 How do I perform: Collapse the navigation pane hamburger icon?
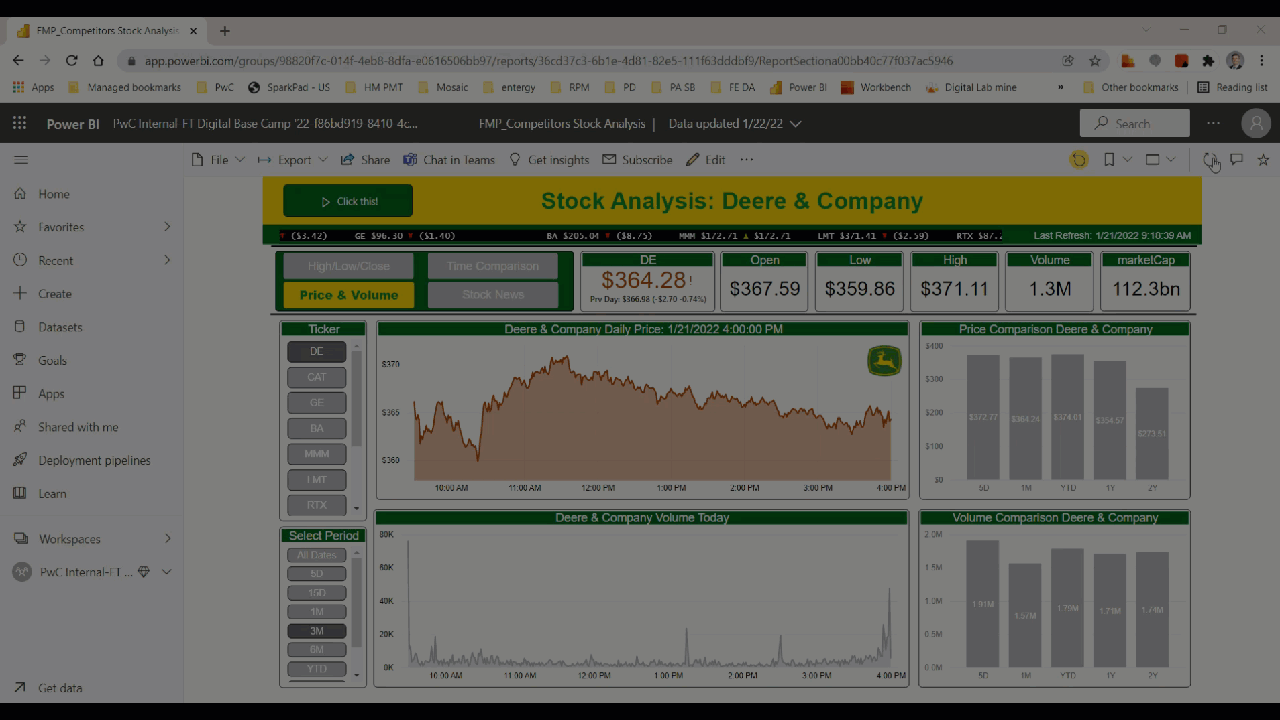(x=21, y=160)
